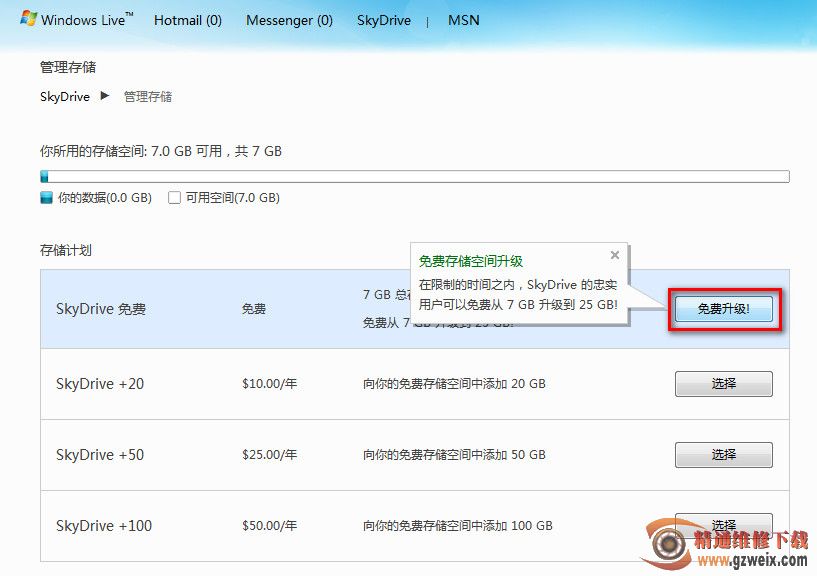The image size is (817, 576).
Task: Click the SkyDrive +100 plan name
Action: point(104,525)
